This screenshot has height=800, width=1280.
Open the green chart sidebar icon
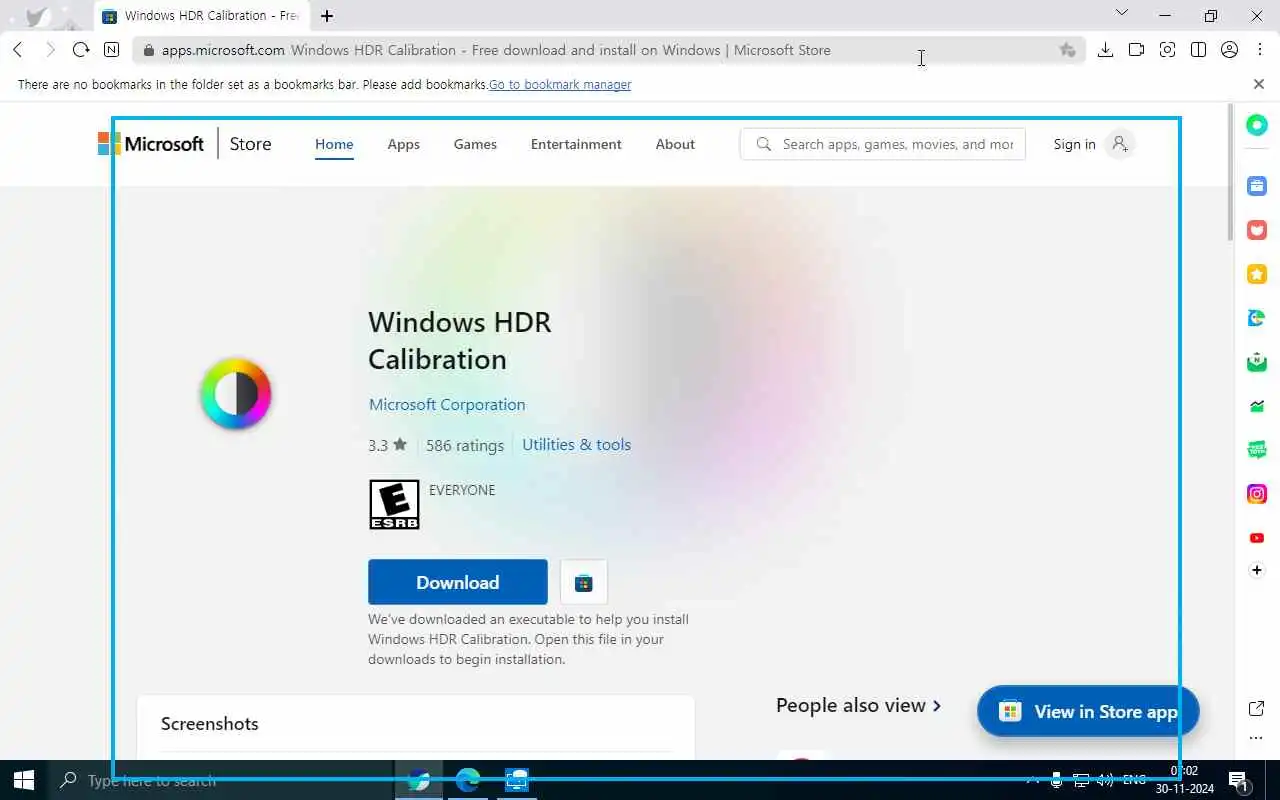pos(1257,406)
